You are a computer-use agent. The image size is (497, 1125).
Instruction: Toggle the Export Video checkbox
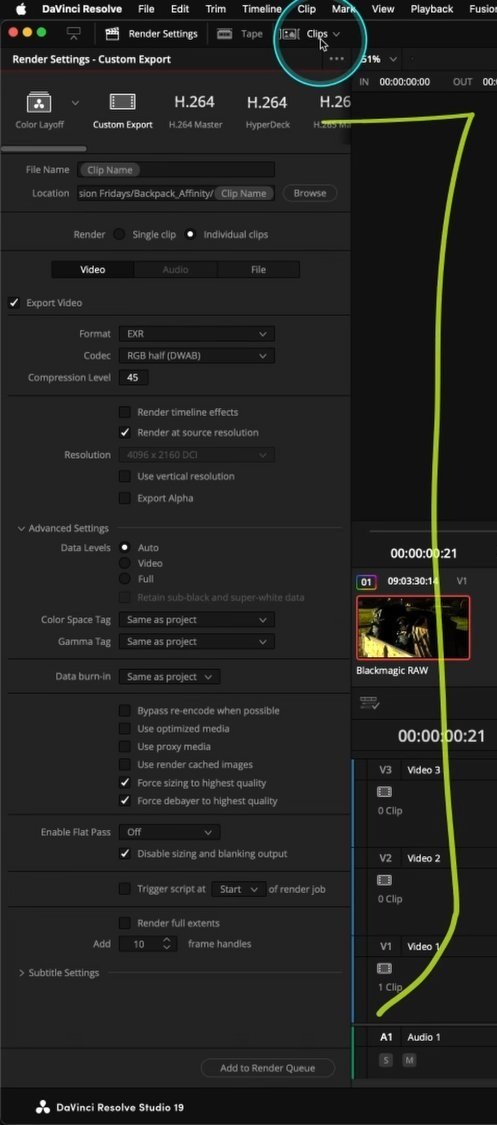pyautogui.click(x=14, y=303)
